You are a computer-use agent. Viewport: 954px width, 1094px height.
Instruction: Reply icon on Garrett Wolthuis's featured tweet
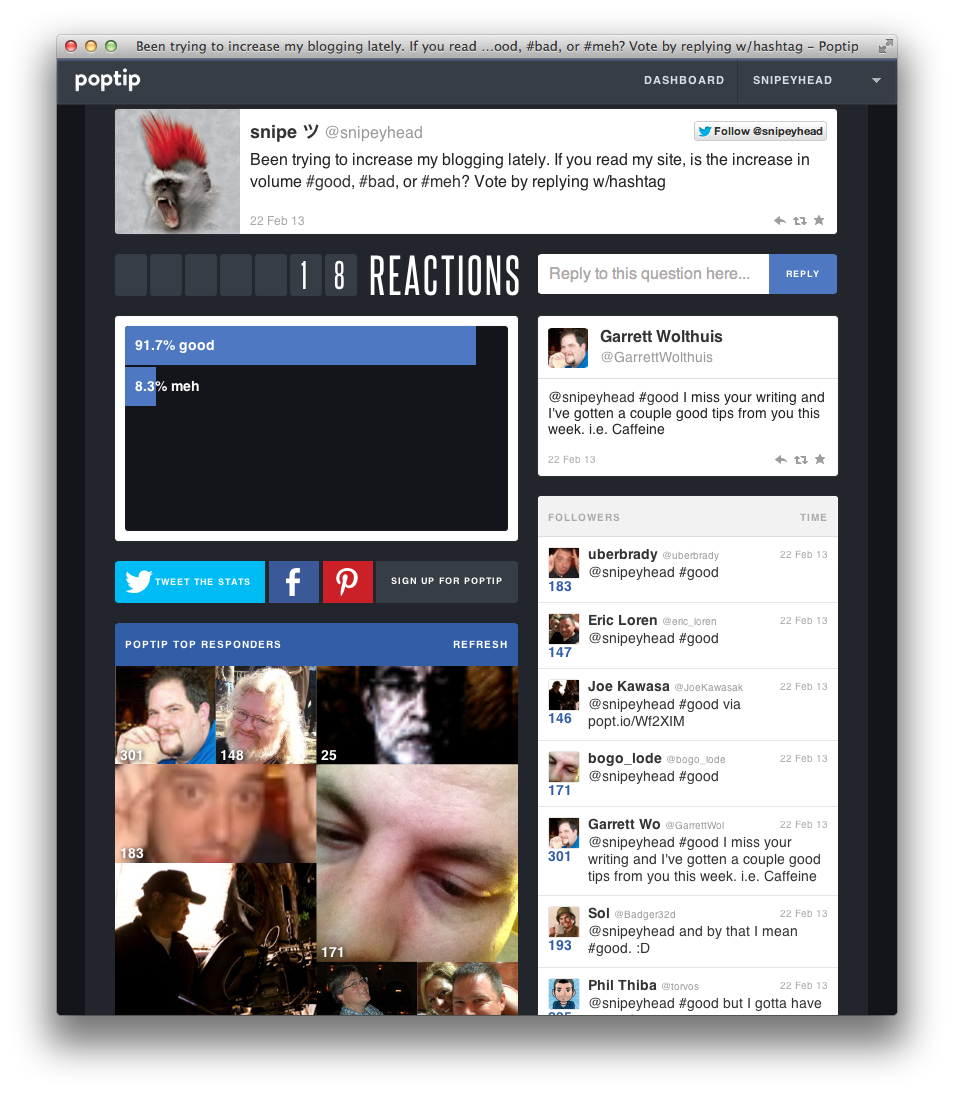pos(781,459)
